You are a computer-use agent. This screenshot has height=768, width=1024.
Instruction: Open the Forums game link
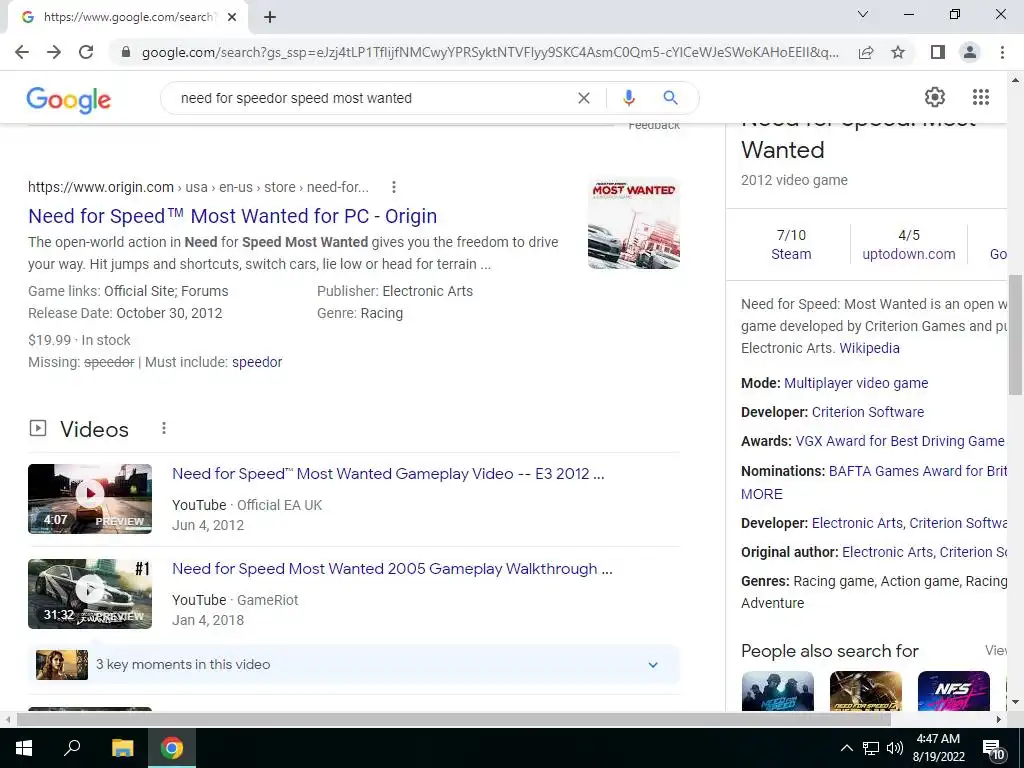[x=204, y=291]
